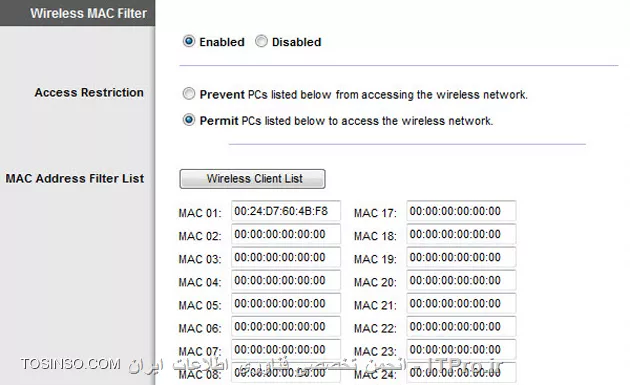Open the Wireless Client List
The width and height of the screenshot is (630, 385).
click(252, 179)
